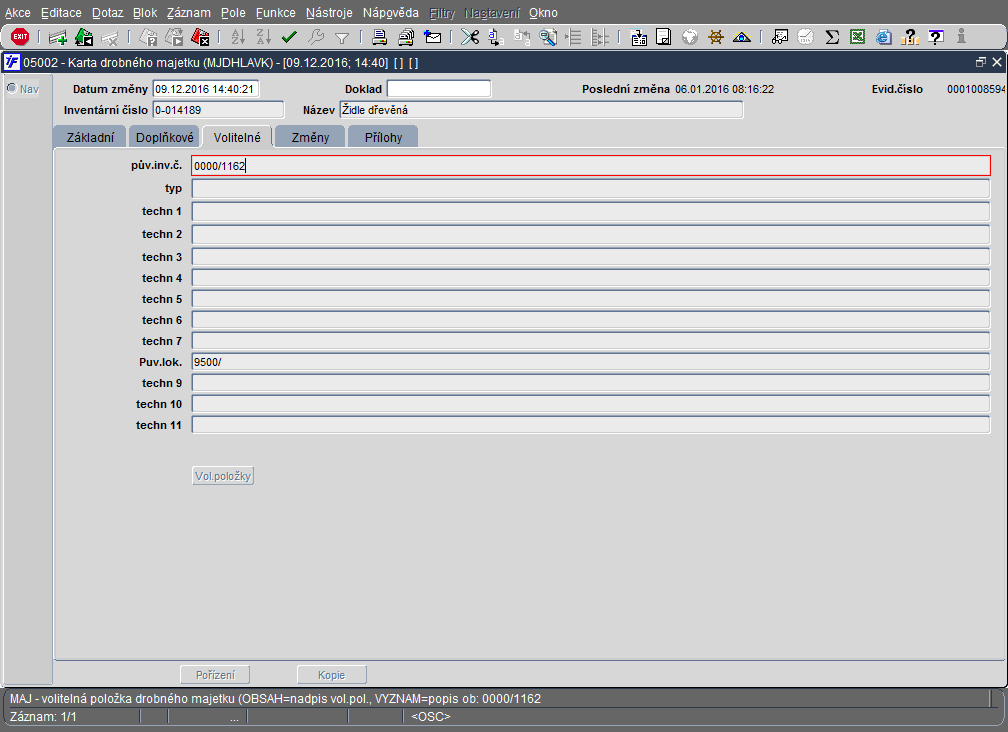1008x732 pixels.
Task: Open the Akce menu
Action: (17, 13)
